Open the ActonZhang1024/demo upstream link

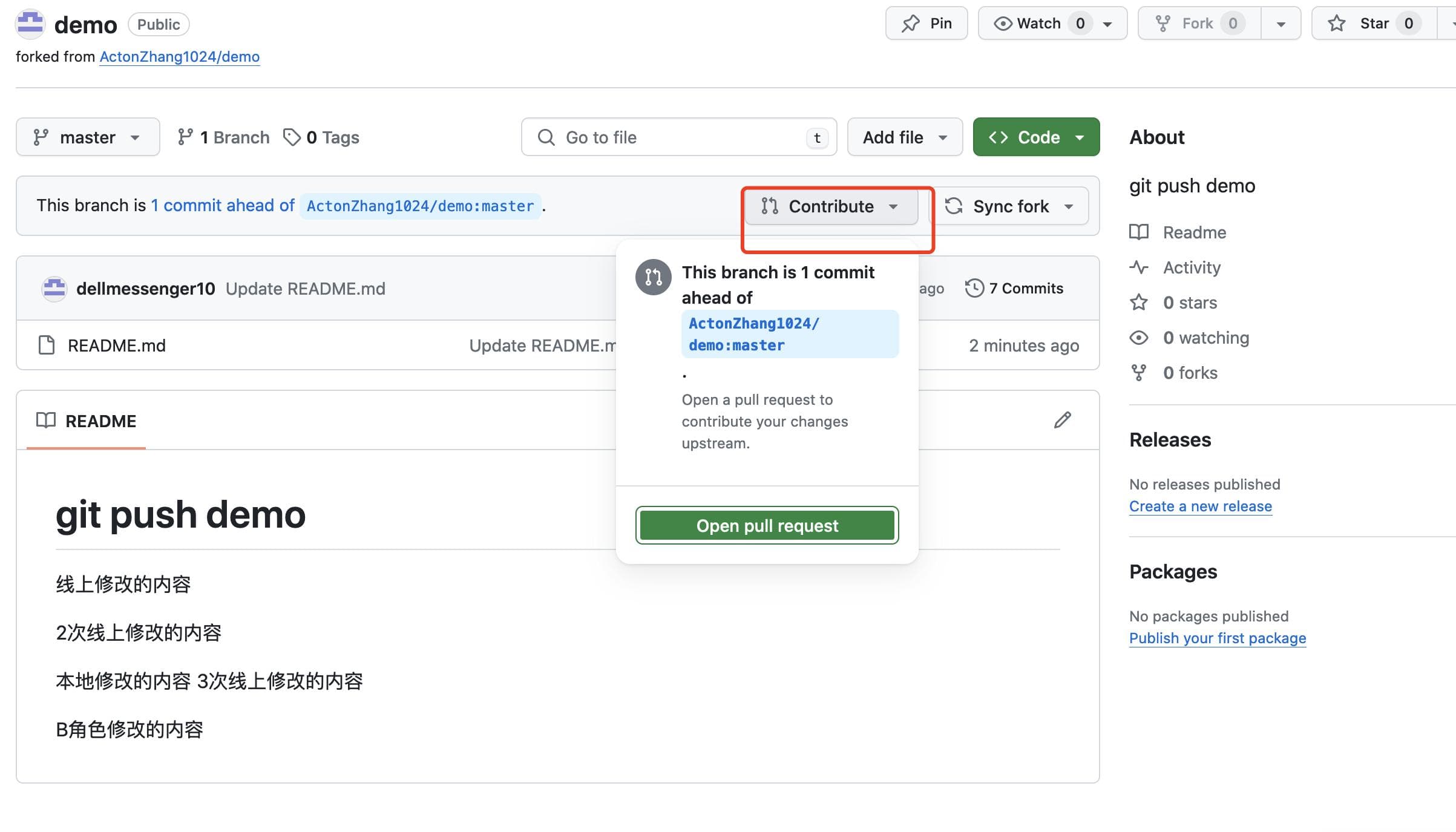coord(180,56)
